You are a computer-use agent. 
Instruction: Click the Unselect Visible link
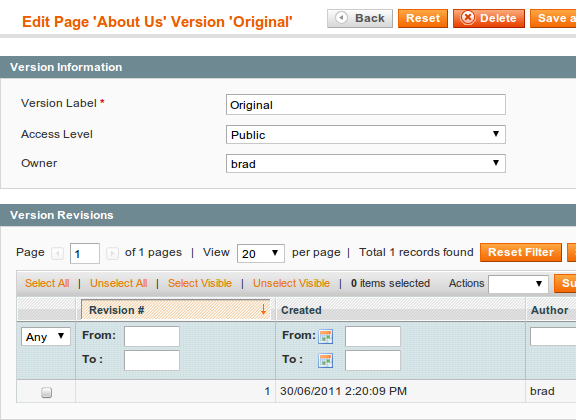click(291, 283)
